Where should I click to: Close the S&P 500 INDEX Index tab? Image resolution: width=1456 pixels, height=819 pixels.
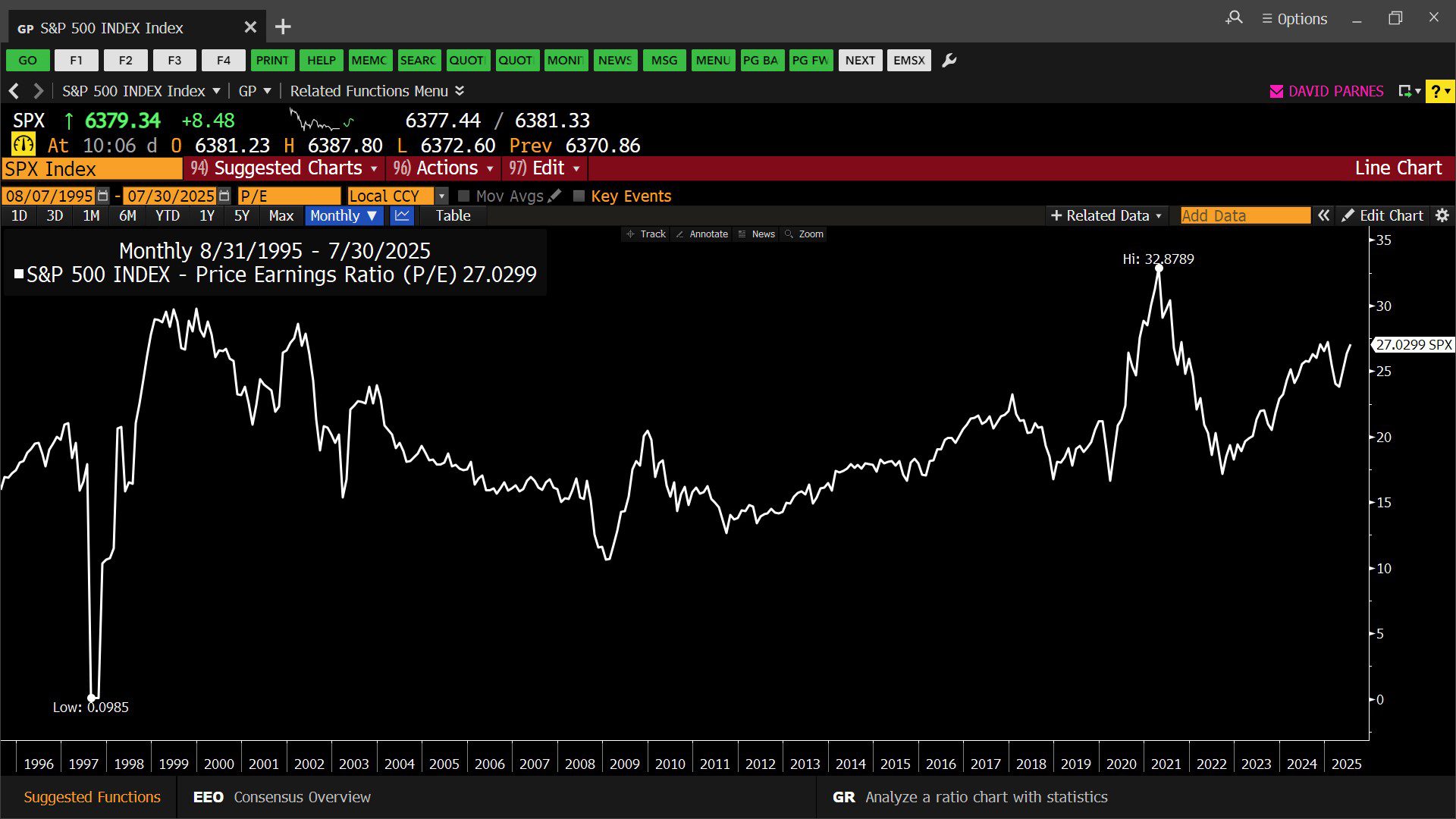point(250,27)
